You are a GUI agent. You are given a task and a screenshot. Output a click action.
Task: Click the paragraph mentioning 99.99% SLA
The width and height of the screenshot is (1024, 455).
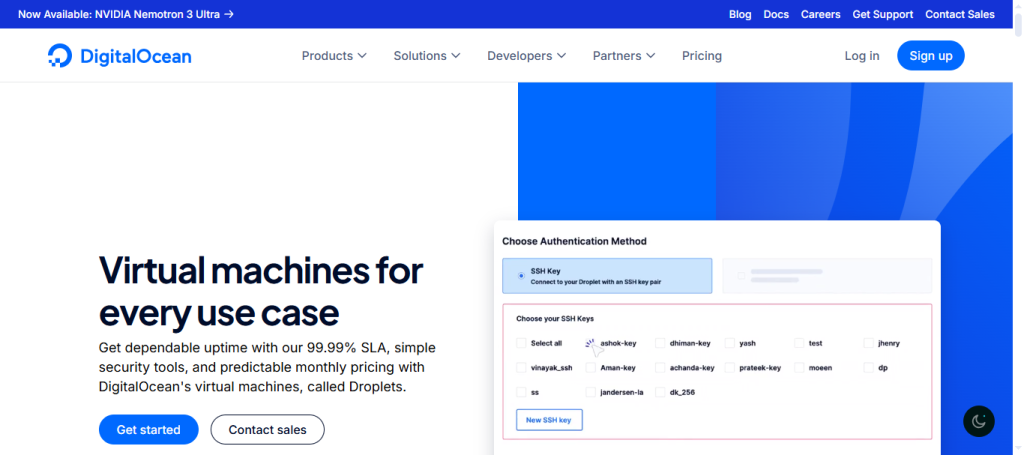click(268, 367)
